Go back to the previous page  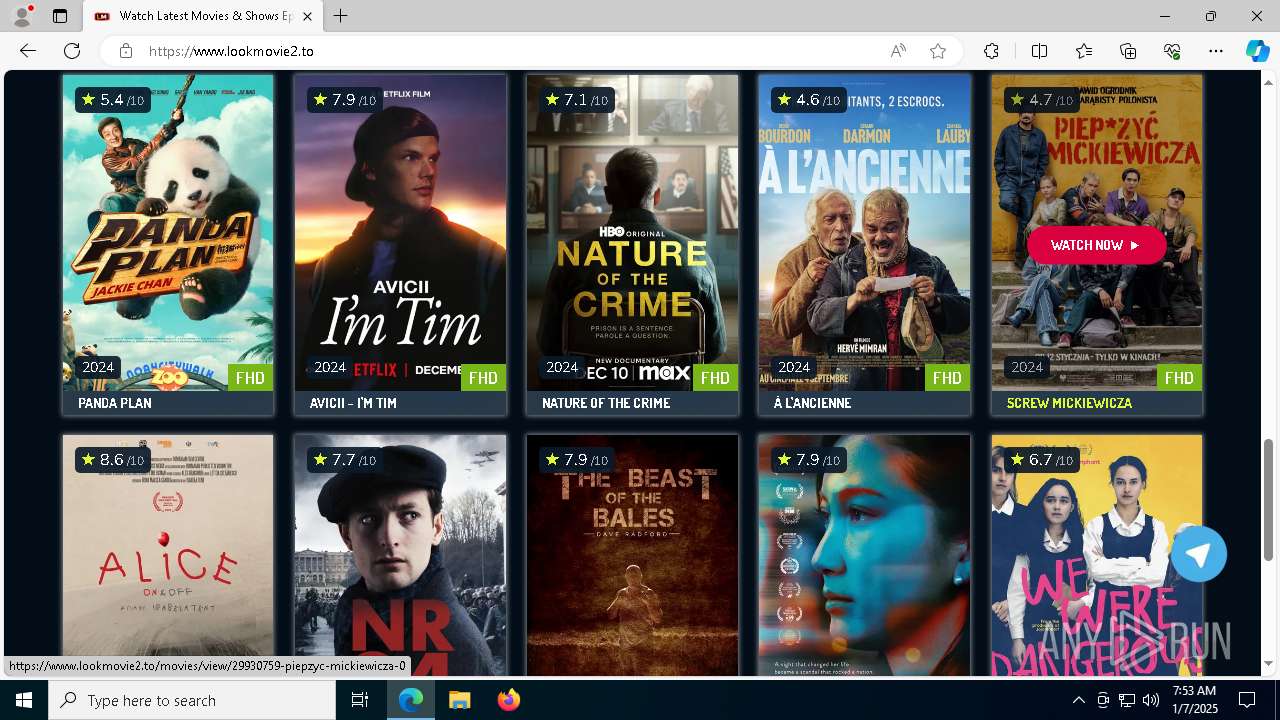pos(28,51)
